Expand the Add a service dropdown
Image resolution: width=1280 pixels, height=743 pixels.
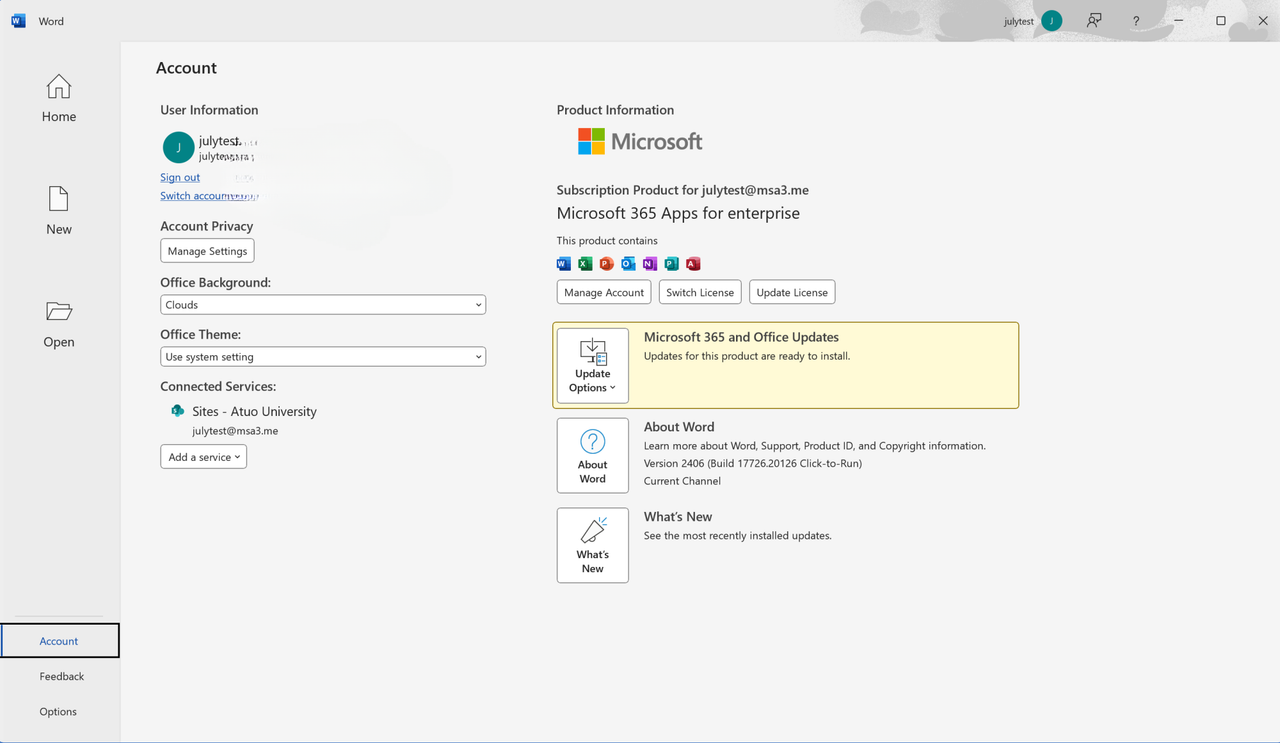pos(203,456)
